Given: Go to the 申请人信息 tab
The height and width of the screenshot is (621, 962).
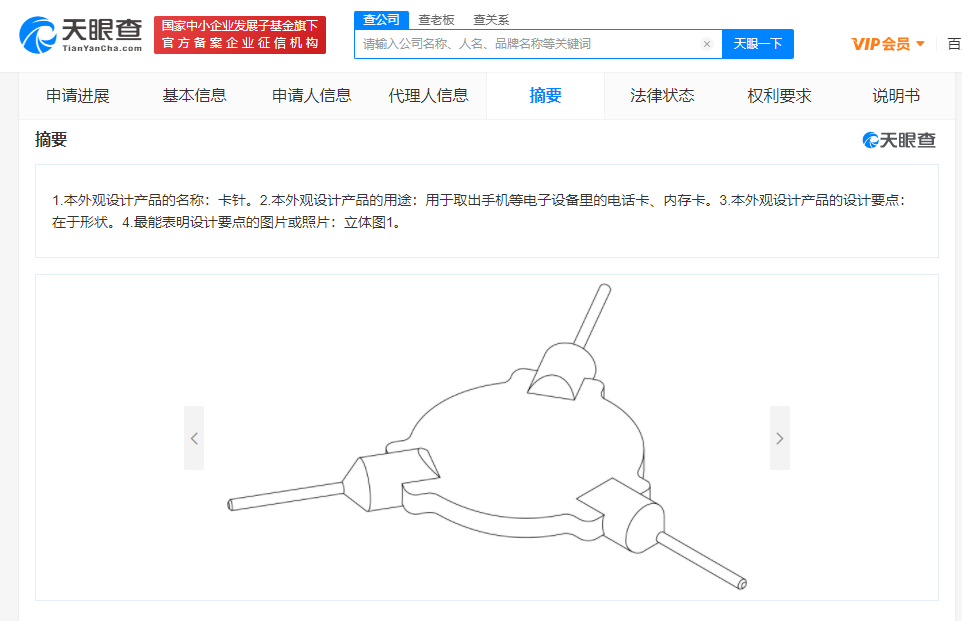Looking at the screenshot, I should click(312, 96).
